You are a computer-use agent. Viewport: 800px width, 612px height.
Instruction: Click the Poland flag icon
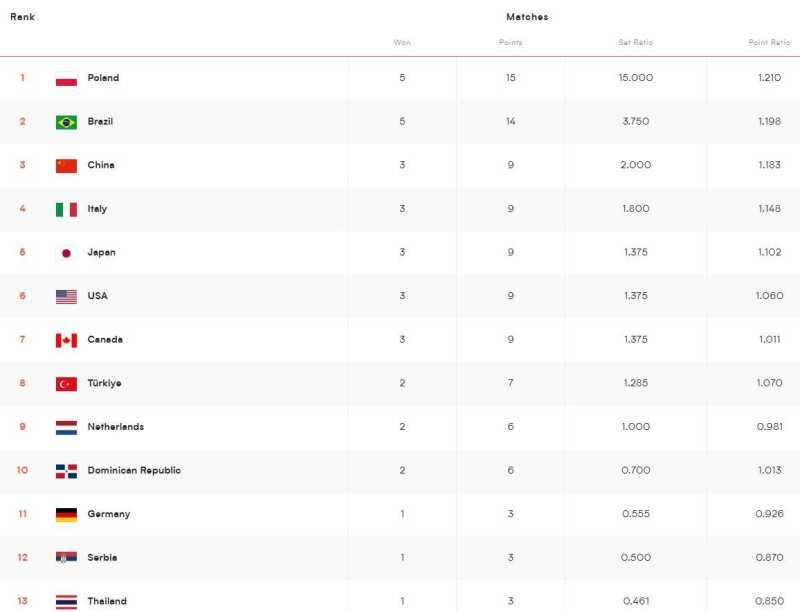66,79
